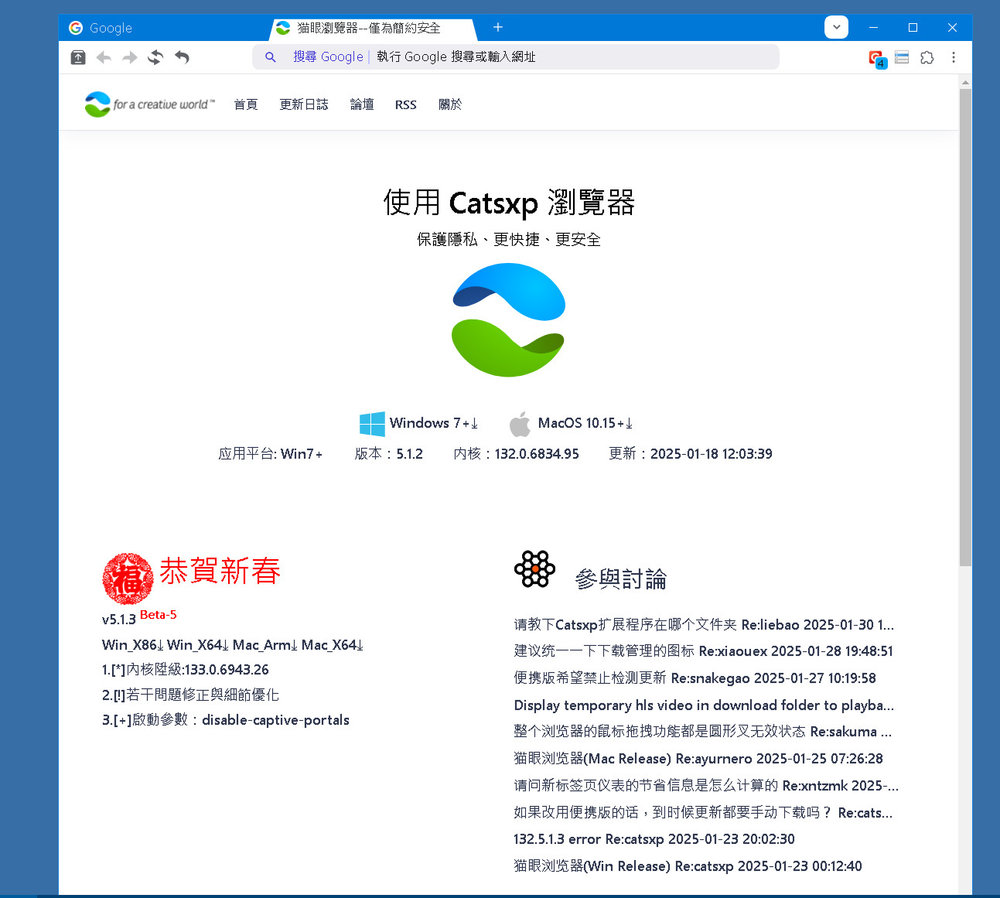Click the 恭賀新春 heading
The width and height of the screenshot is (1000, 898).
click(x=220, y=571)
